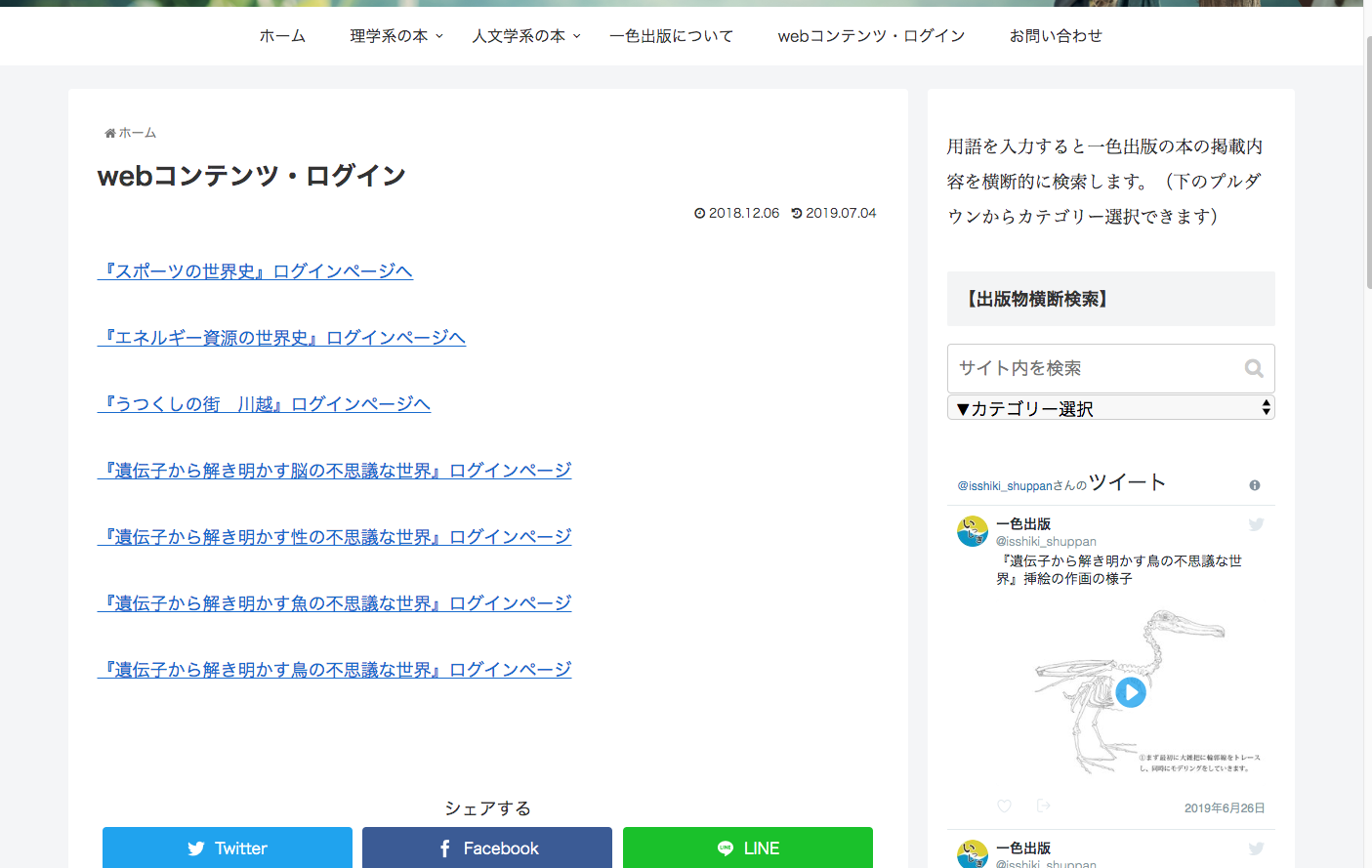Open 『うつくしの街 川越』 login page link
Image resolution: width=1372 pixels, height=868 pixels.
(x=264, y=404)
